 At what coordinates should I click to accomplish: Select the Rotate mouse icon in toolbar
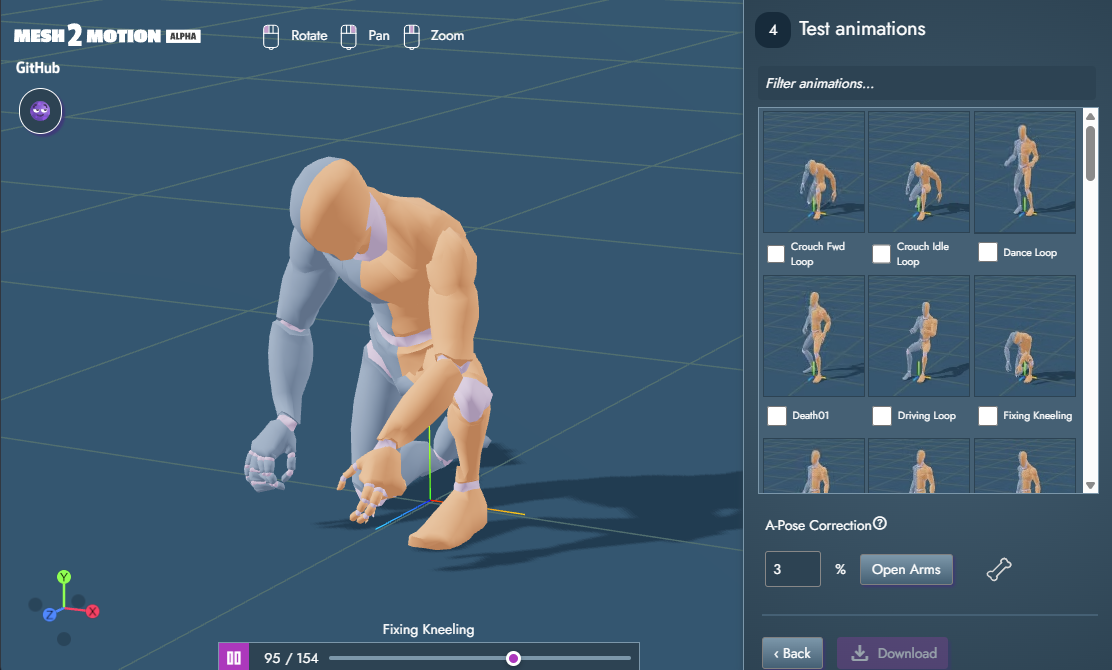[x=270, y=35]
